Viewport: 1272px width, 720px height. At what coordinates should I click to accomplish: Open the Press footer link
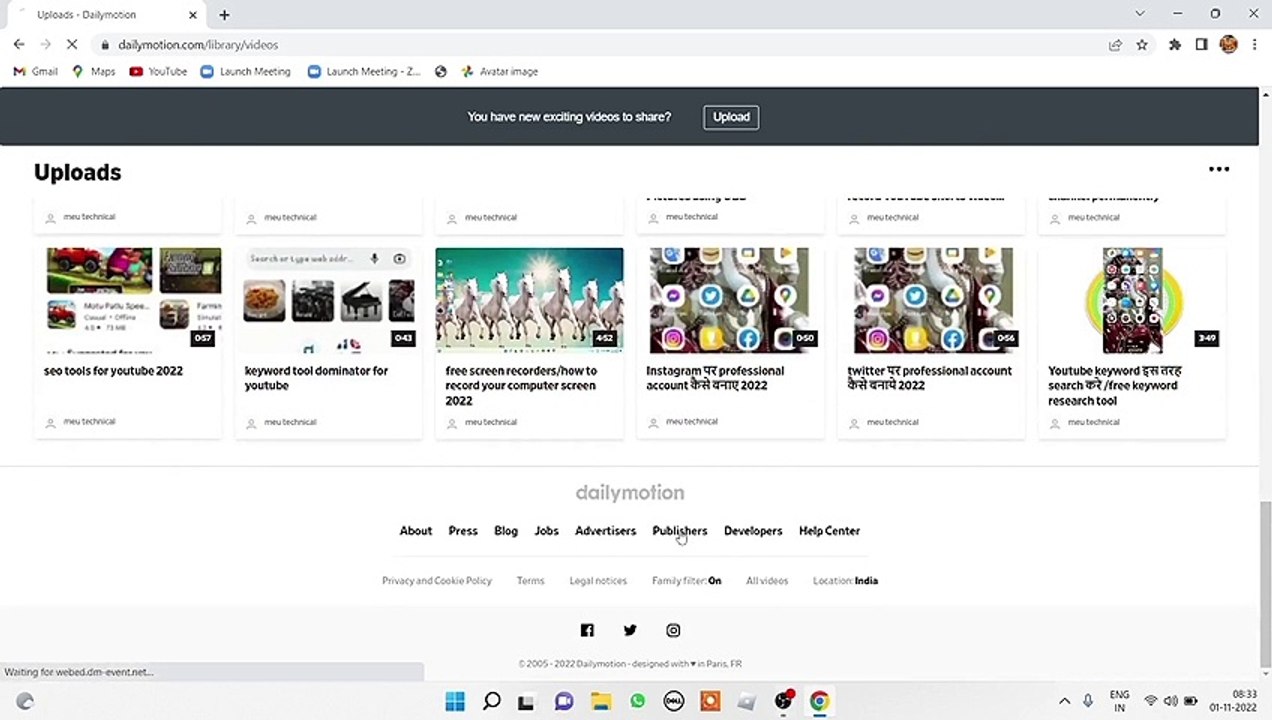[463, 531]
